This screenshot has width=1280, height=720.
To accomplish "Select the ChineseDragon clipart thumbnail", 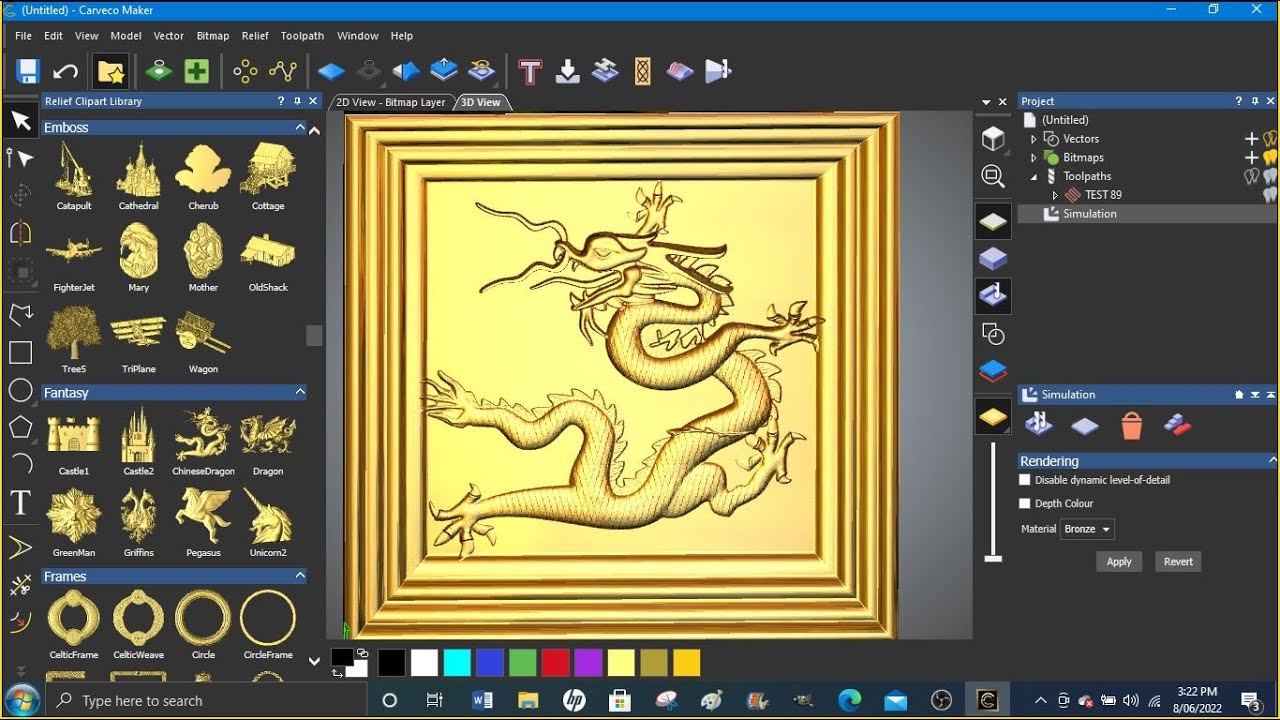I will click(203, 441).
